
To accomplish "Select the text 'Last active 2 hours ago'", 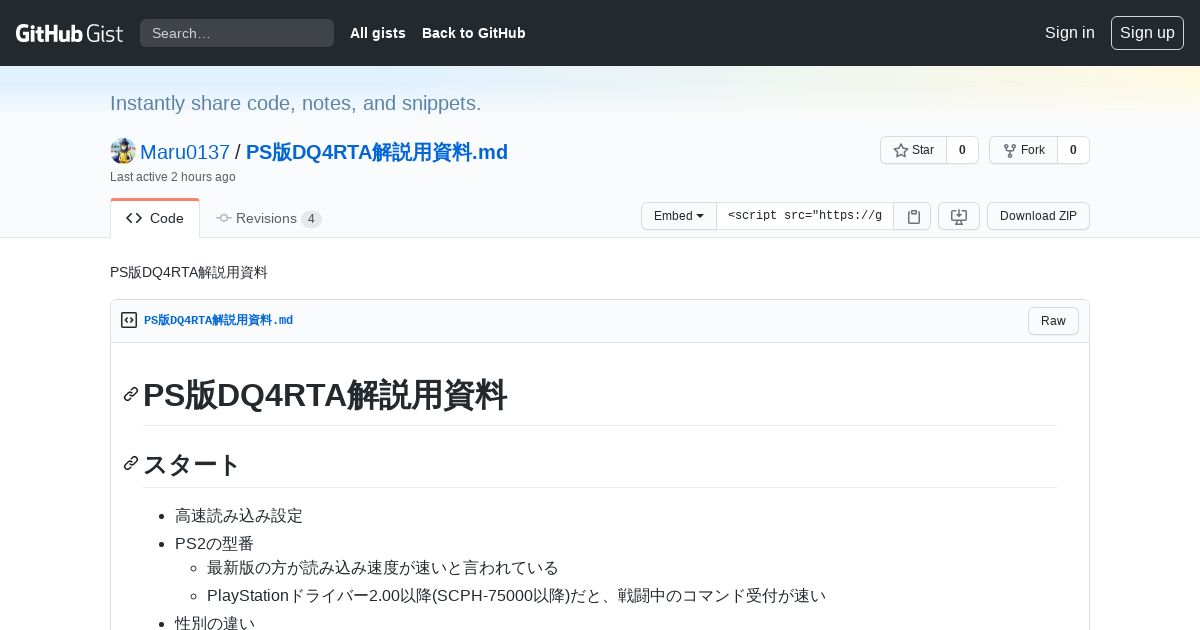I will pyautogui.click(x=173, y=177).
